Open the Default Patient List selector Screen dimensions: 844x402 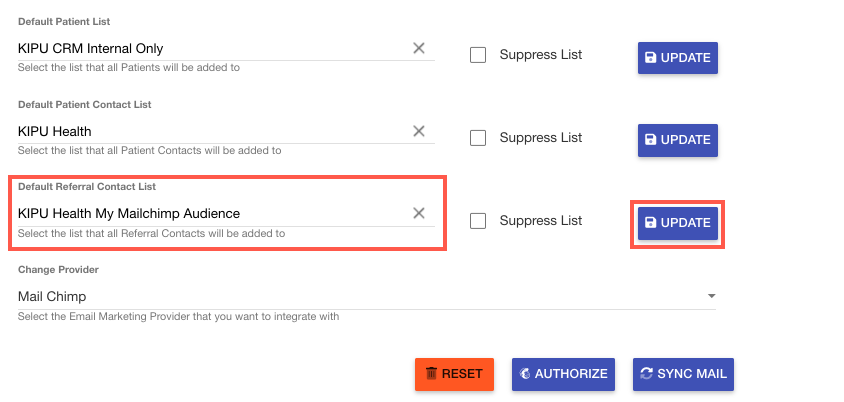click(210, 48)
